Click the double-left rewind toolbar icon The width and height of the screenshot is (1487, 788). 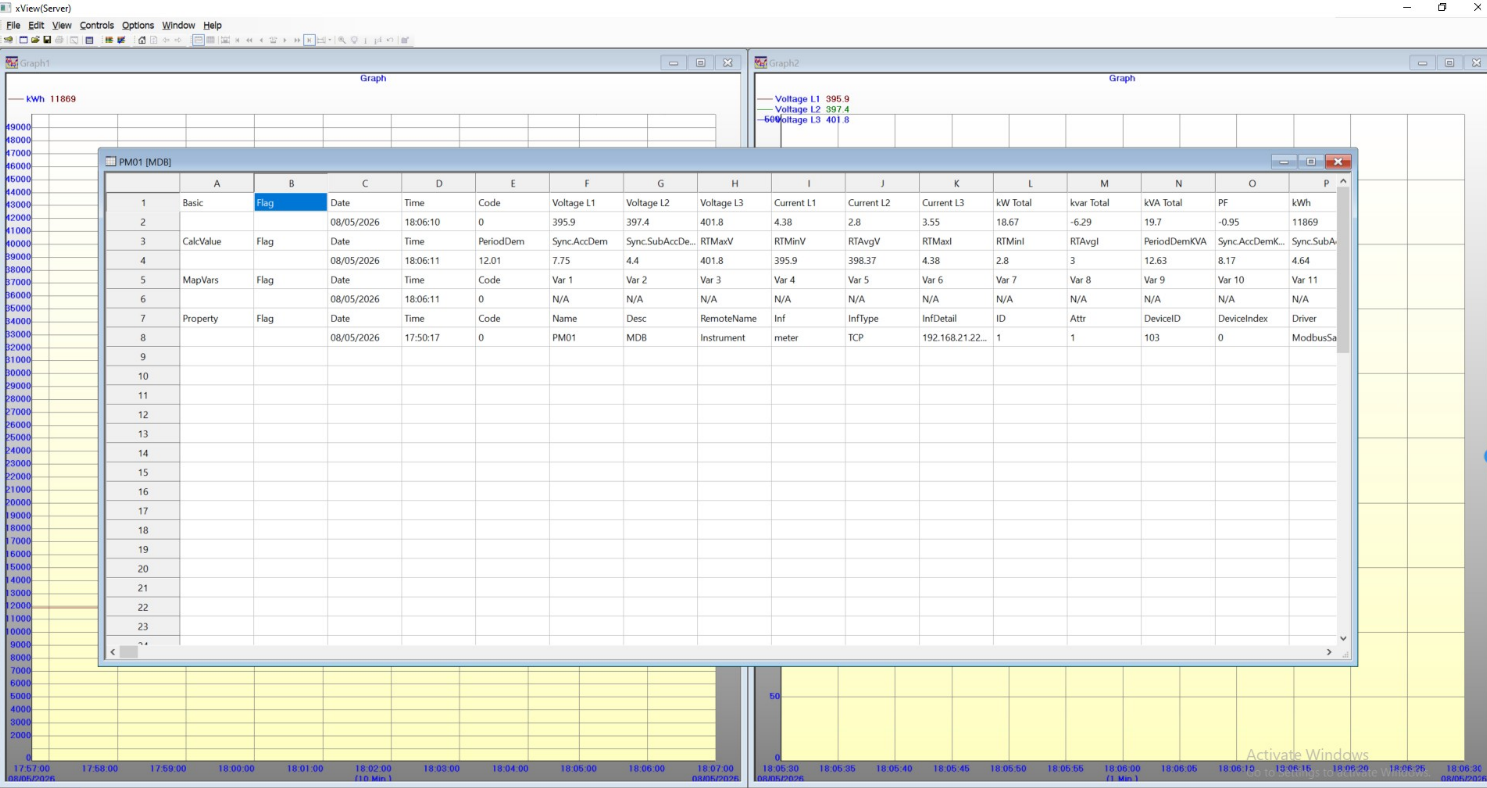(249, 40)
